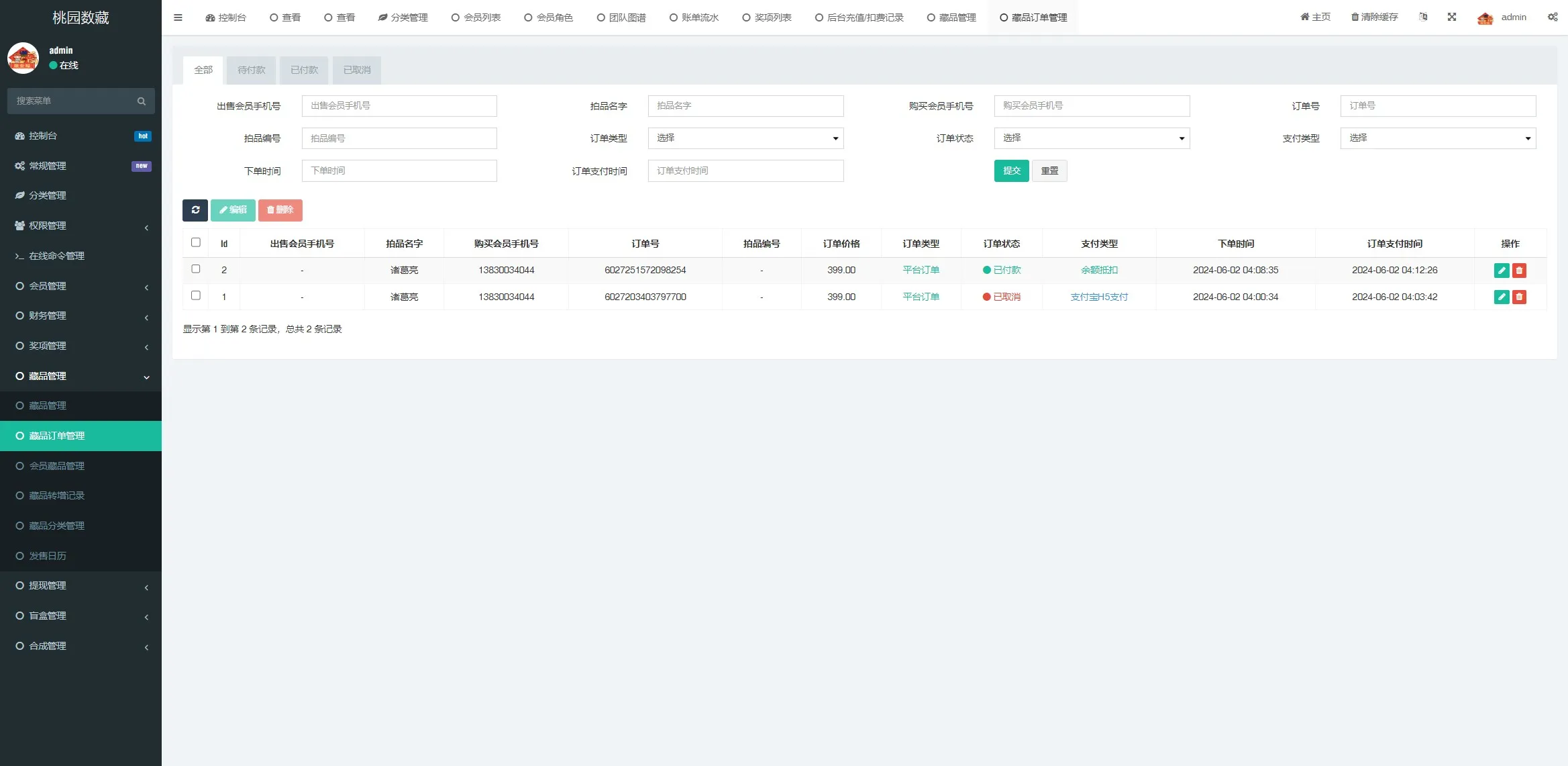
Task: Submit the search with 提交 button
Action: [x=1011, y=171]
